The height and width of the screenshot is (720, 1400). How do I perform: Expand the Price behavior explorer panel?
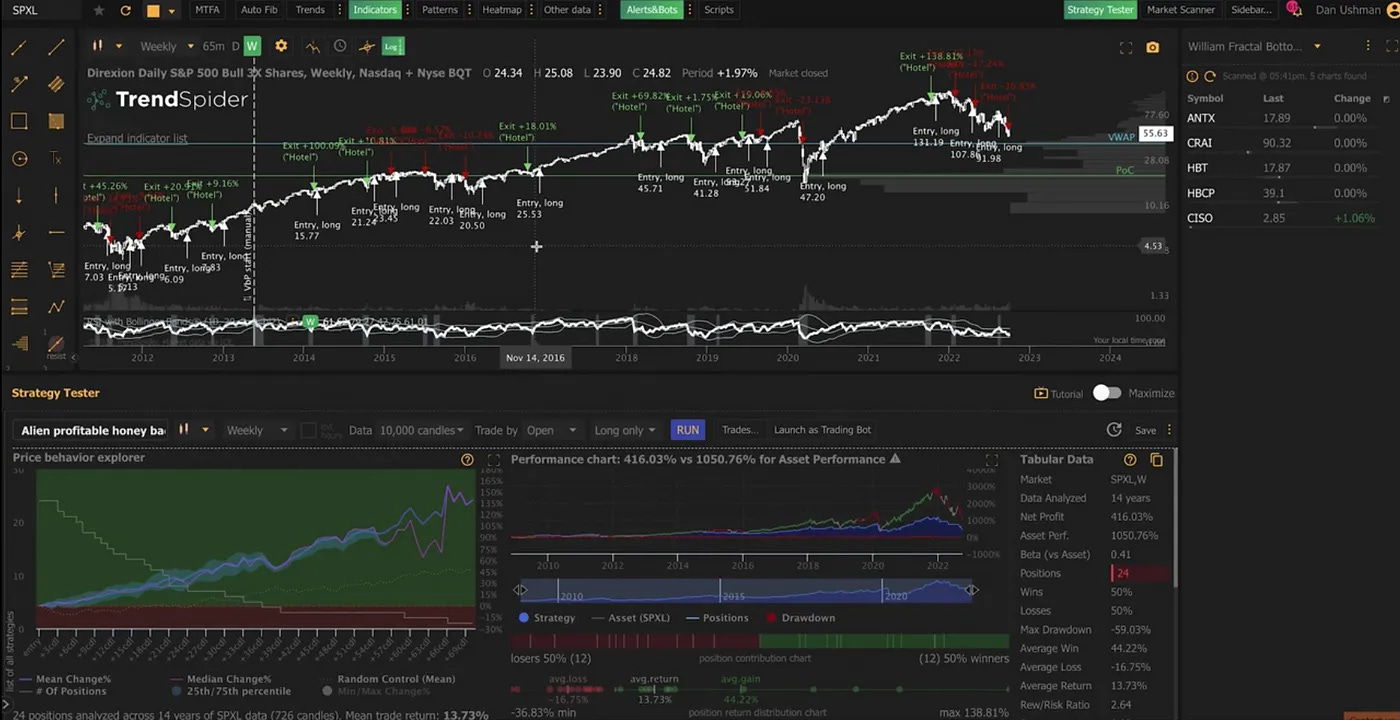(x=493, y=460)
